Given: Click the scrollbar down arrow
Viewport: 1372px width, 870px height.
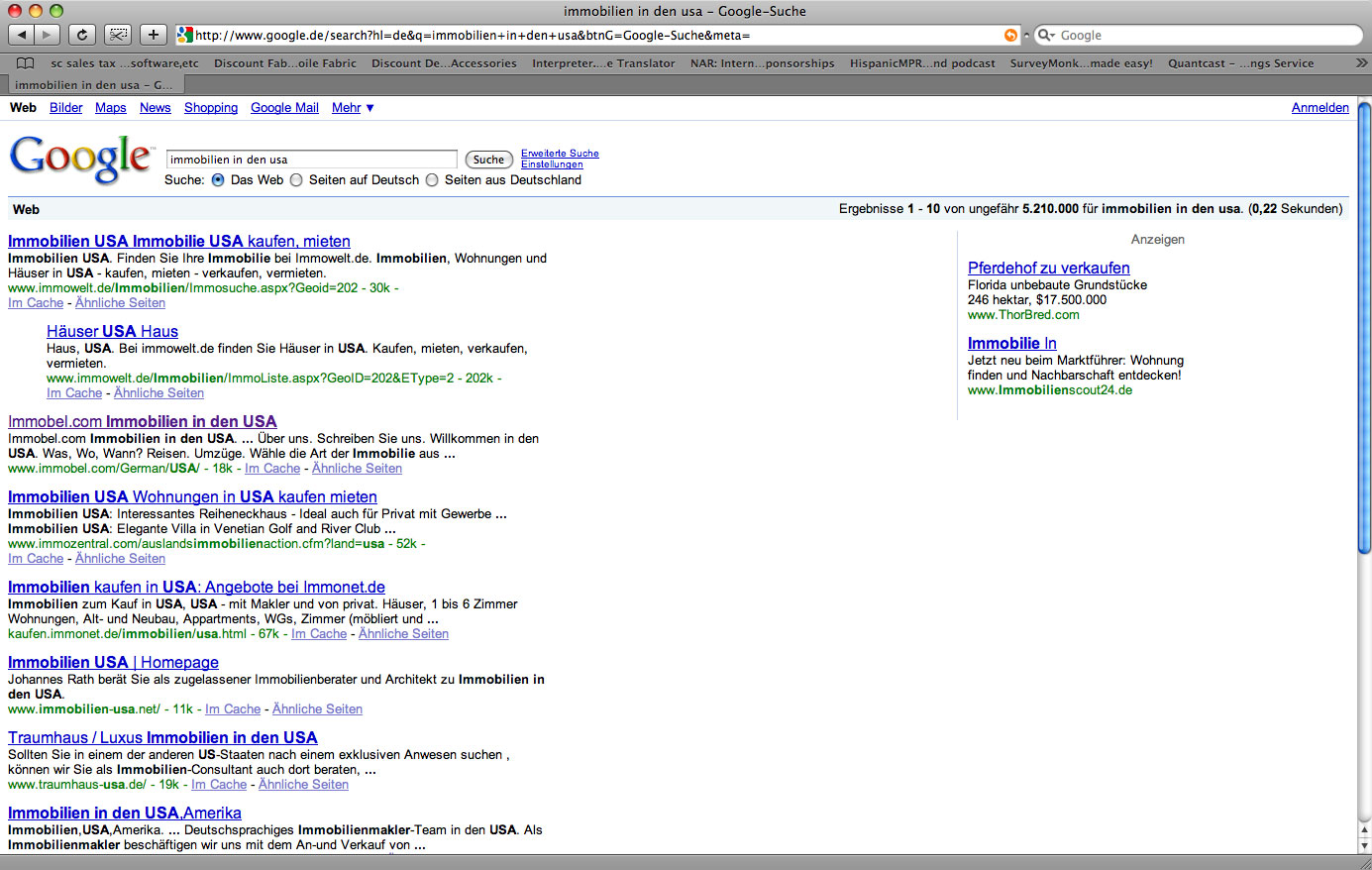Looking at the screenshot, I should click(x=1364, y=845).
